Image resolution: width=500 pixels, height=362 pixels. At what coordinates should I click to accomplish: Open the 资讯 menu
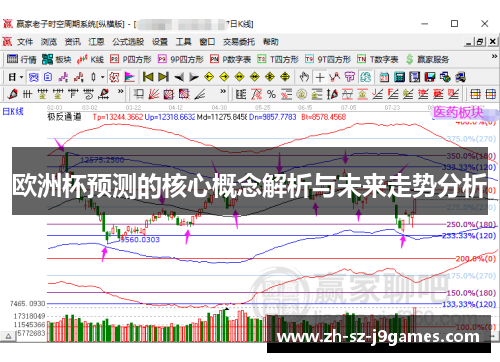coord(73,42)
